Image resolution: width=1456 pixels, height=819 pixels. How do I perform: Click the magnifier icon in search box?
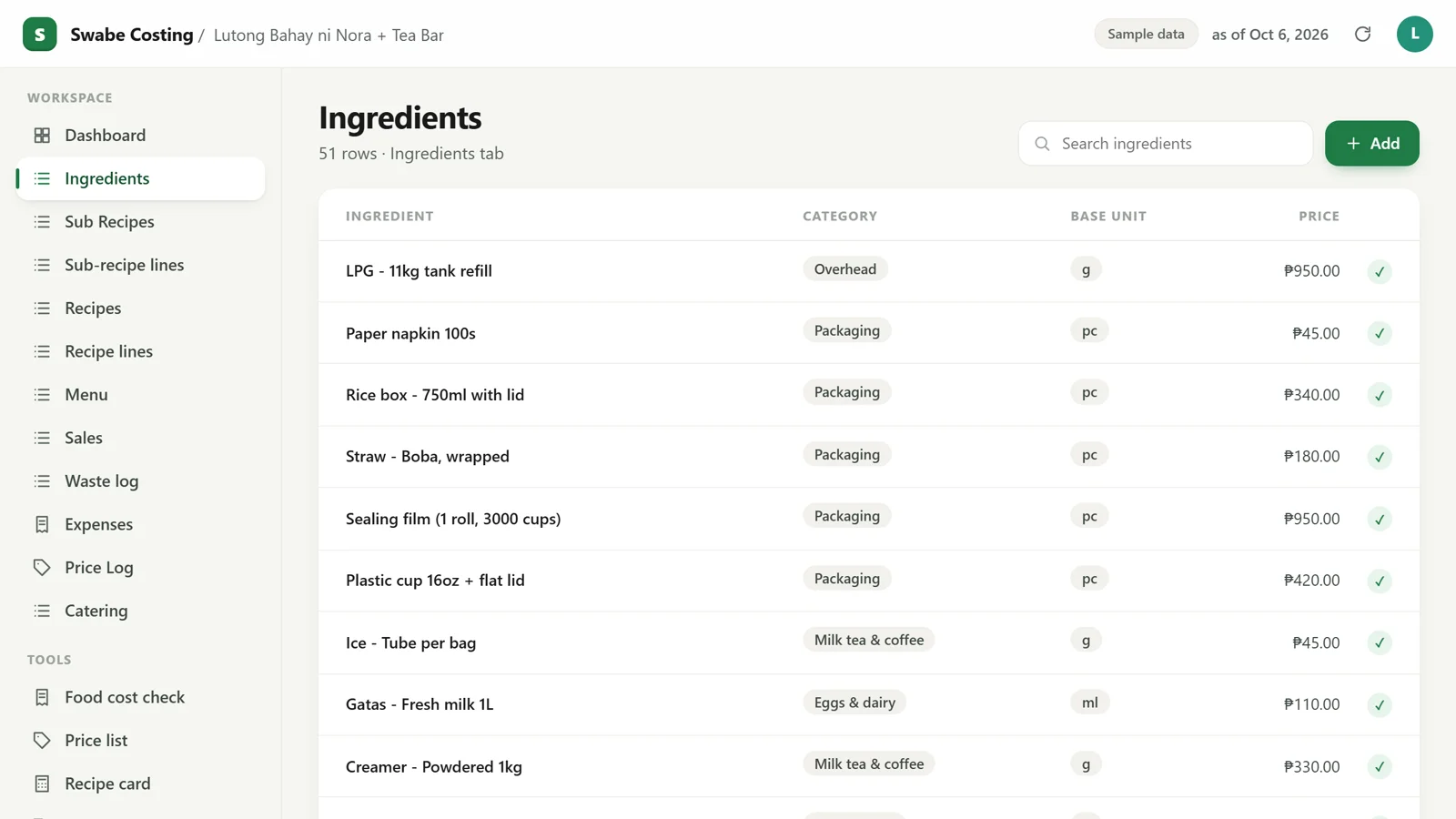coord(1042,144)
